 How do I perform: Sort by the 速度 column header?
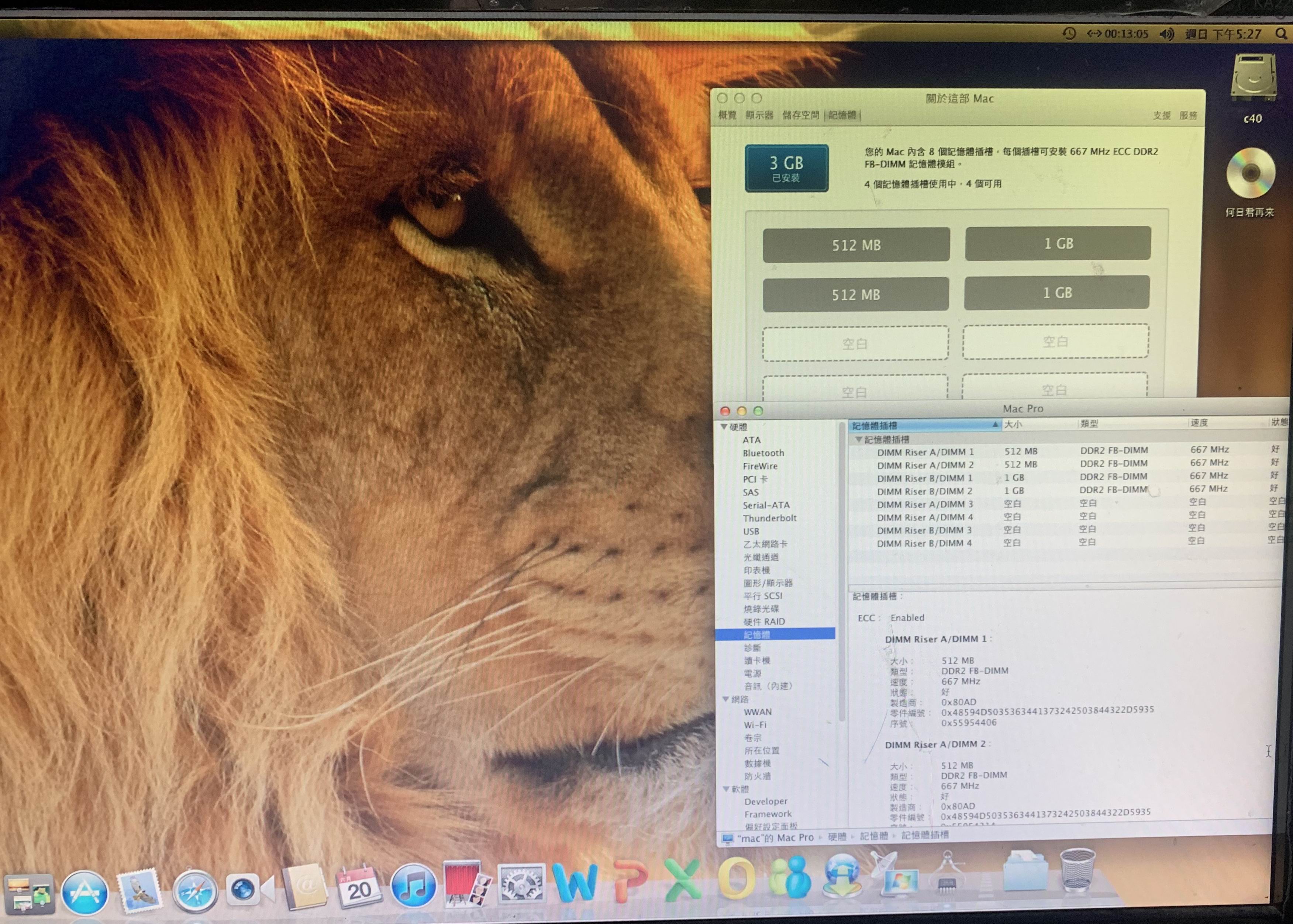tap(1228, 422)
